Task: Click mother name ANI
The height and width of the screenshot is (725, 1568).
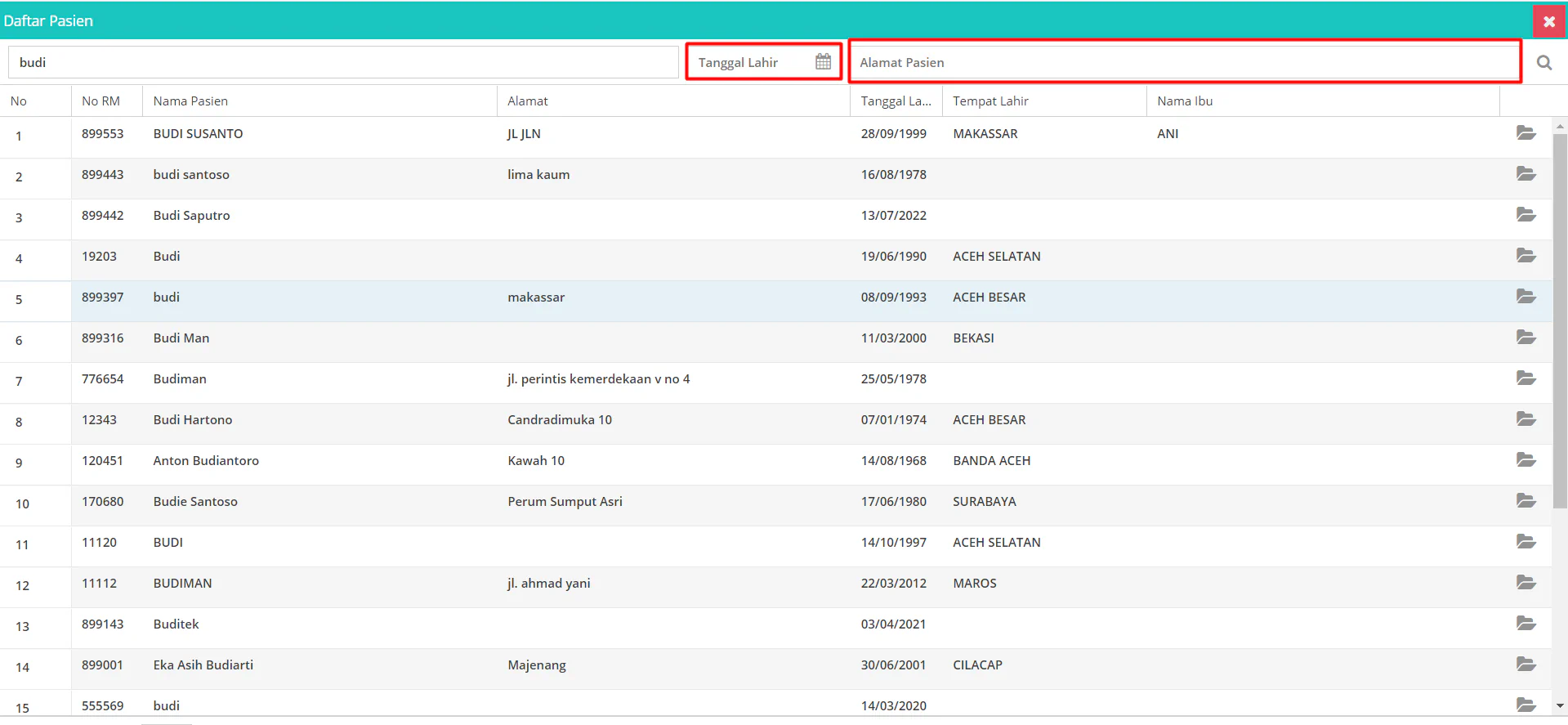Action: pos(1168,133)
